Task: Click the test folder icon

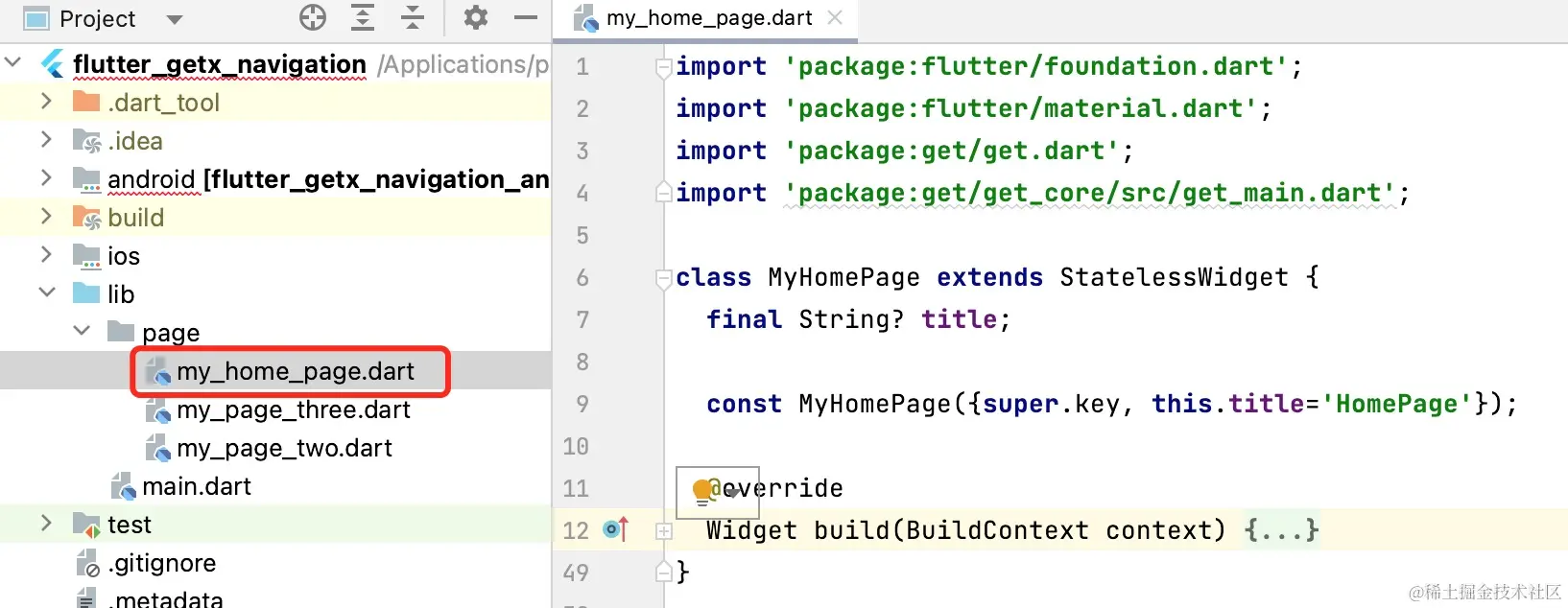Action: tap(86, 525)
